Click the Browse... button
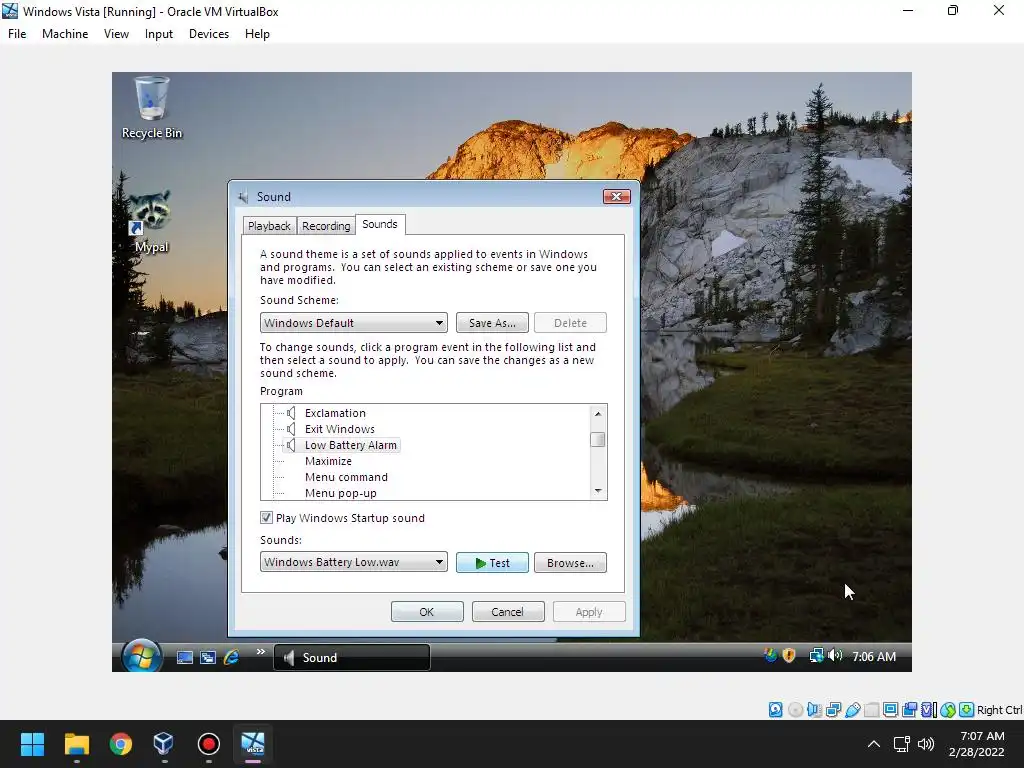Screen dimensions: 1024x768 pyautogui.click(x=570, y=563)
